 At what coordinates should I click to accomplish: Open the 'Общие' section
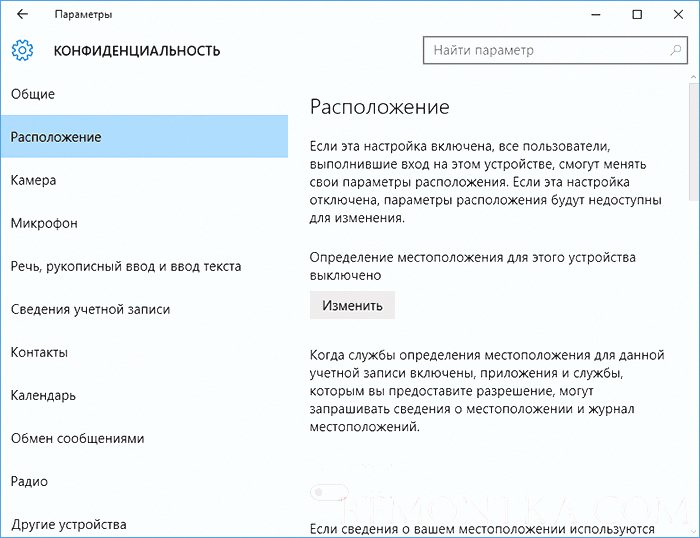click(x=144, y=94)
